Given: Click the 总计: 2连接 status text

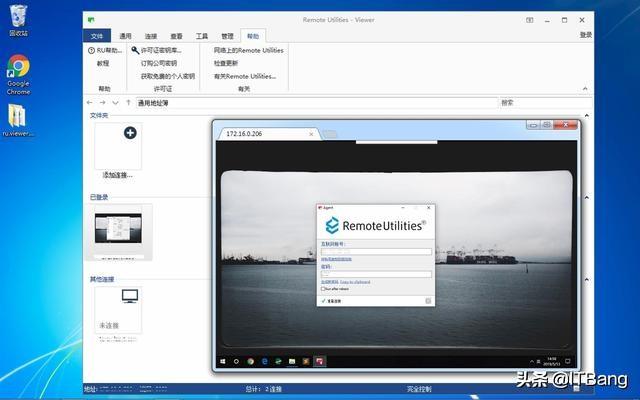Looking at the screenshot, I should [x=264, y=389].
